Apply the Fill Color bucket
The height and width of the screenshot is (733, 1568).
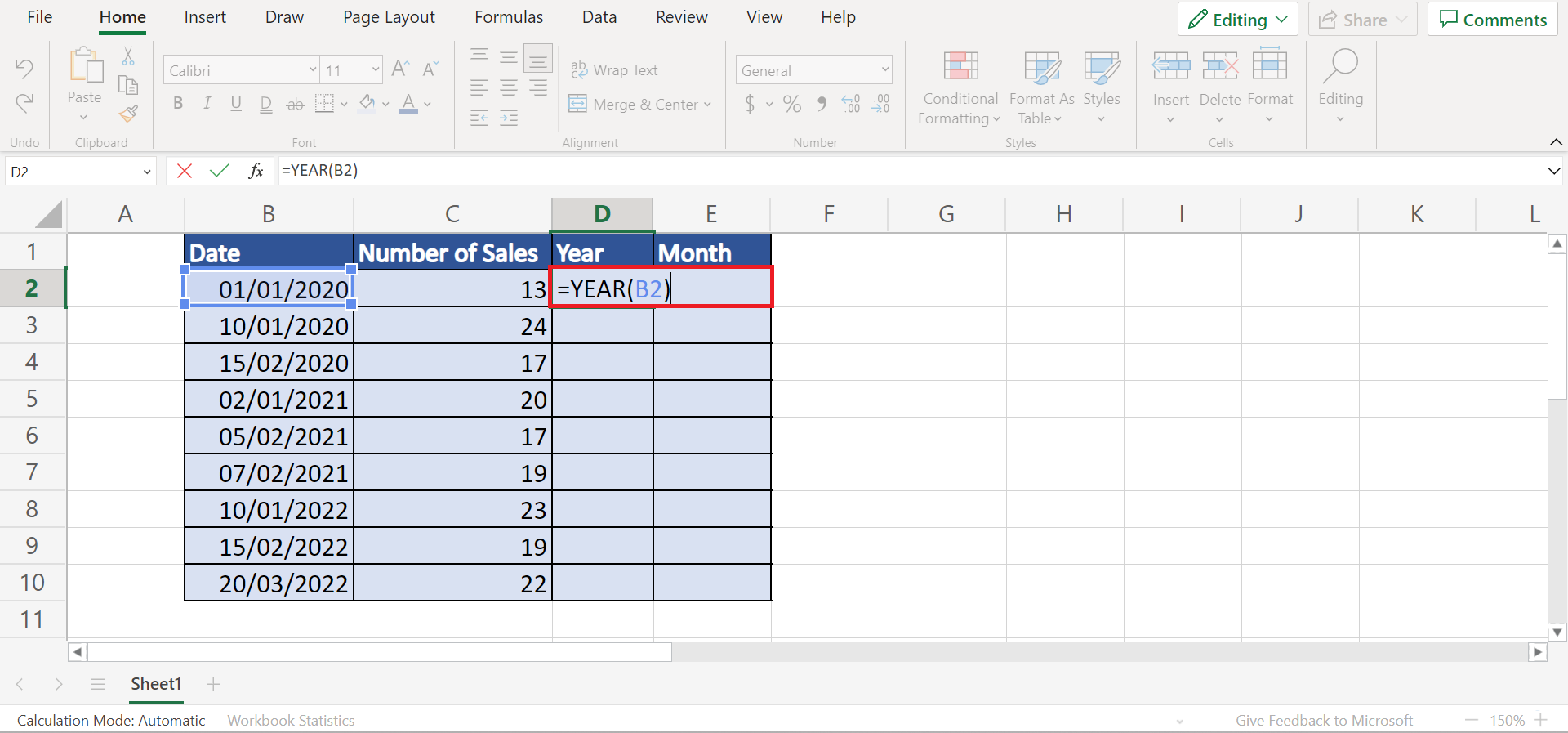point(367,104)
